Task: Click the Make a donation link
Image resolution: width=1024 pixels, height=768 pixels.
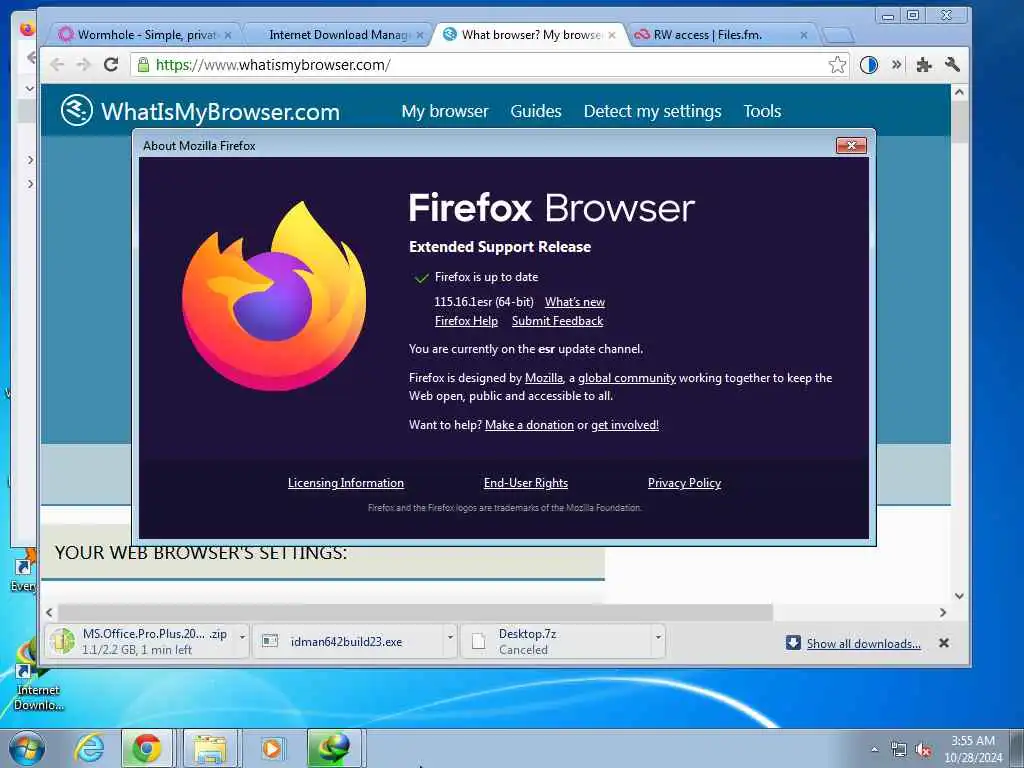Action: [x=529, y=424]
